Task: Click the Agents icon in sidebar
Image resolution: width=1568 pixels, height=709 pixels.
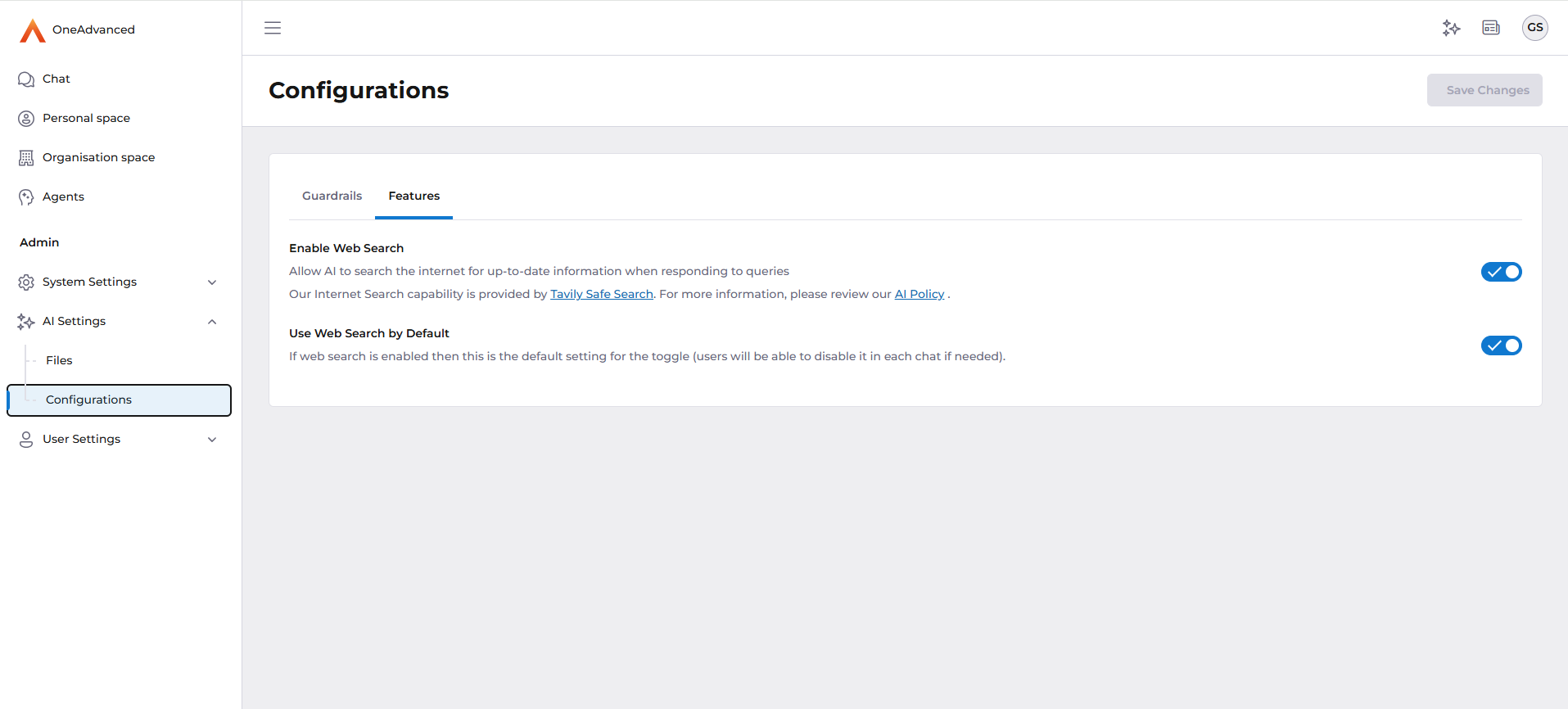Action: tap(26, 197)
